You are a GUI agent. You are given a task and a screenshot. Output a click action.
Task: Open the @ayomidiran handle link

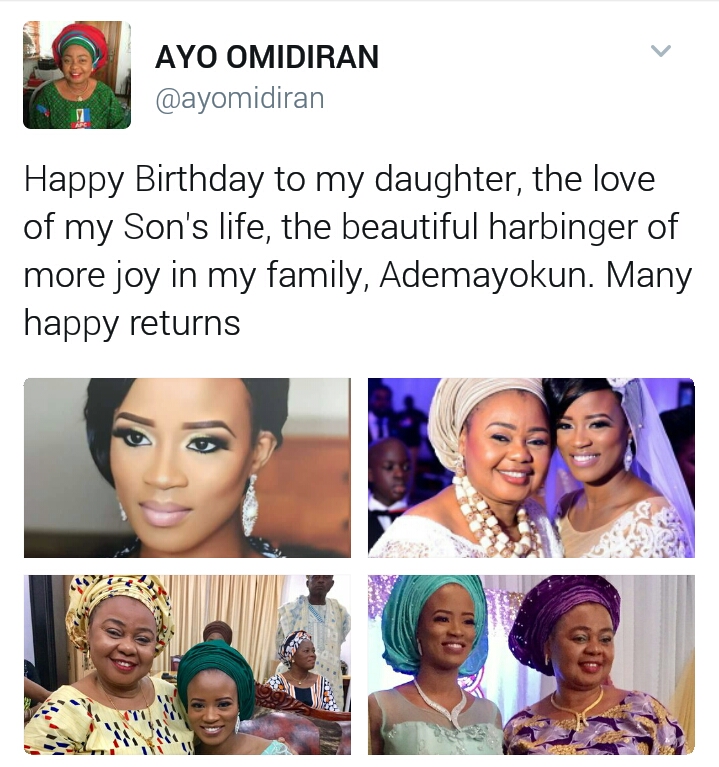[240, 98]
